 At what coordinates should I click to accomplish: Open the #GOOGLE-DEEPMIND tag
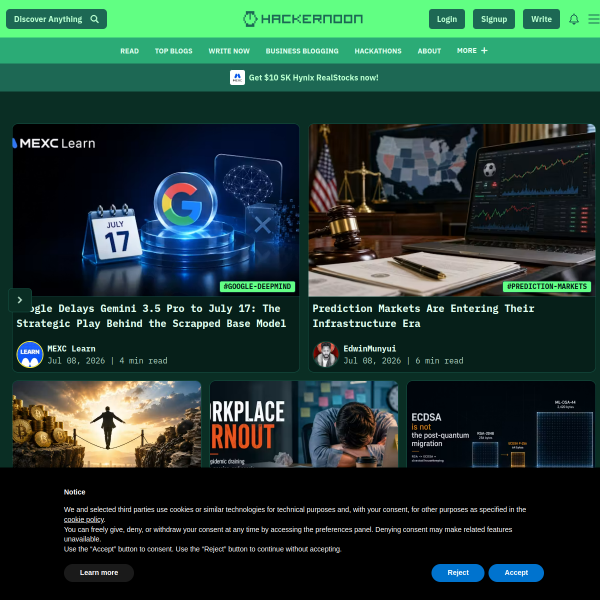click(257, 286)
